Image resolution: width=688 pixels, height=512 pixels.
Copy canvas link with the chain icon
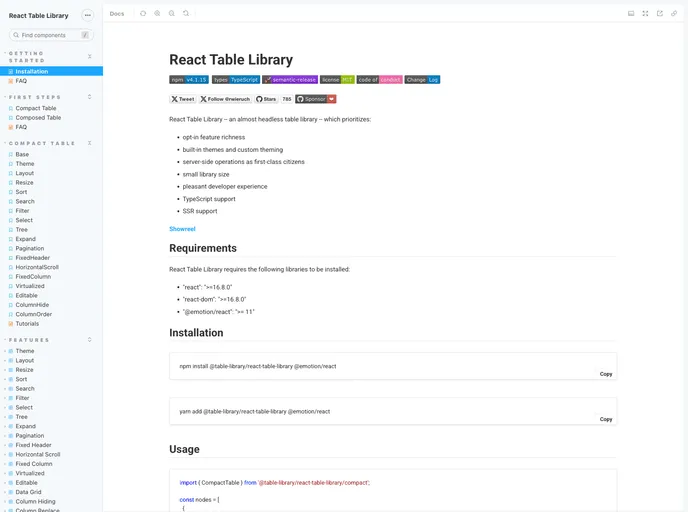674,14
